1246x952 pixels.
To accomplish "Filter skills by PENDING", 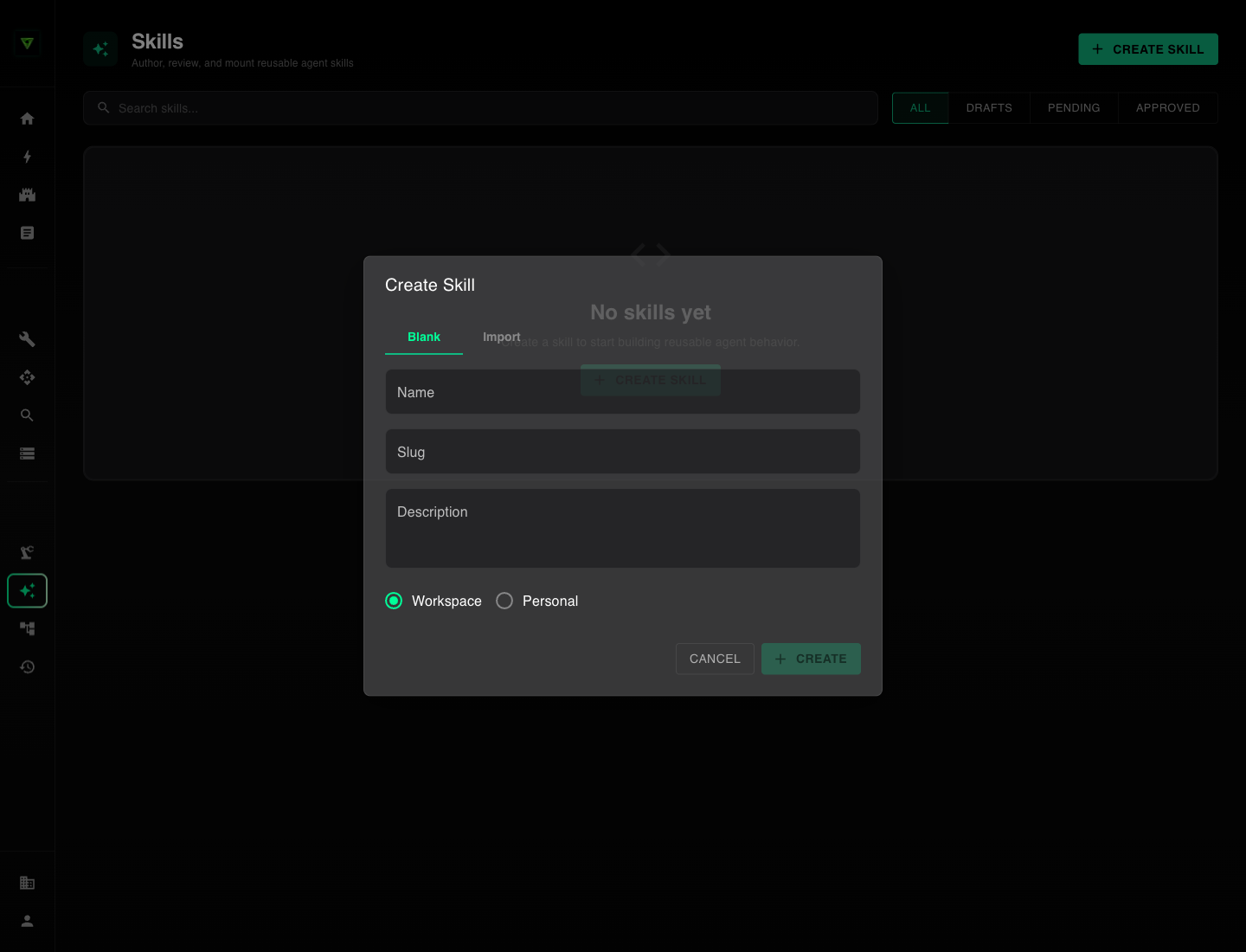I will [1074, 108].
